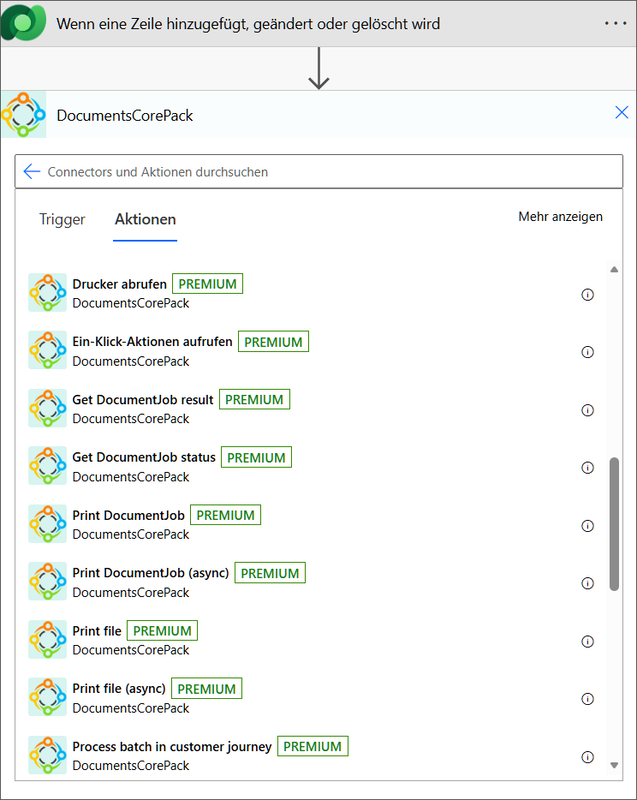
Task: Click the back arrow in search box
Action: point(32,172)
